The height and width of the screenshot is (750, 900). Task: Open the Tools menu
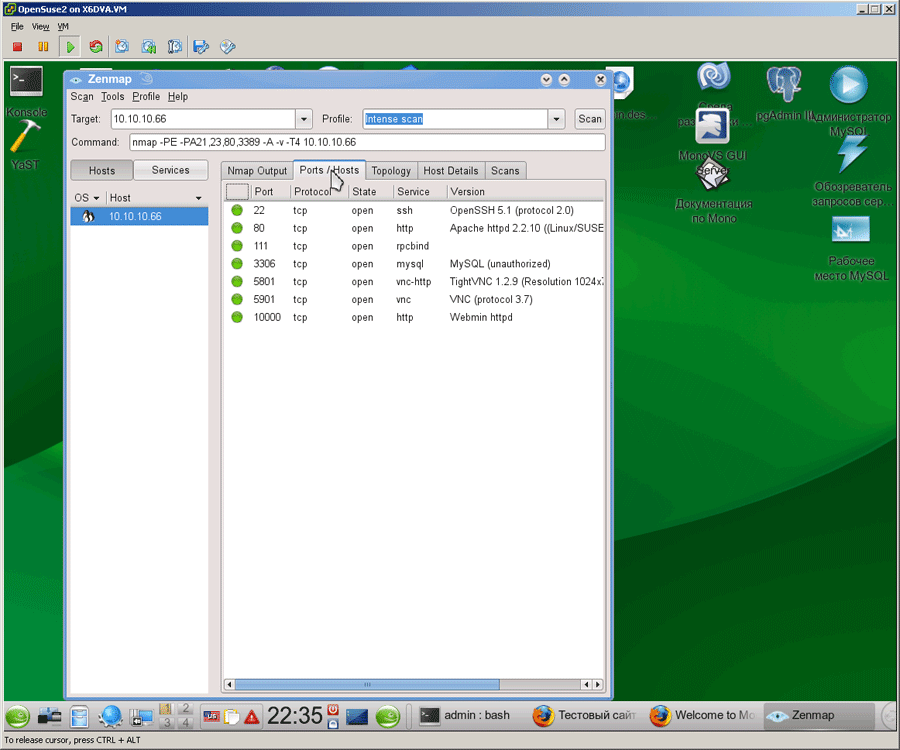click(112, 96)
